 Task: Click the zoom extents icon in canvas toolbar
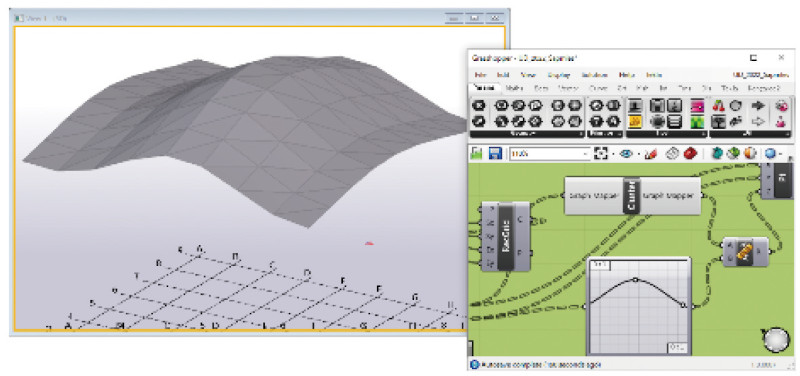point(601,154)
